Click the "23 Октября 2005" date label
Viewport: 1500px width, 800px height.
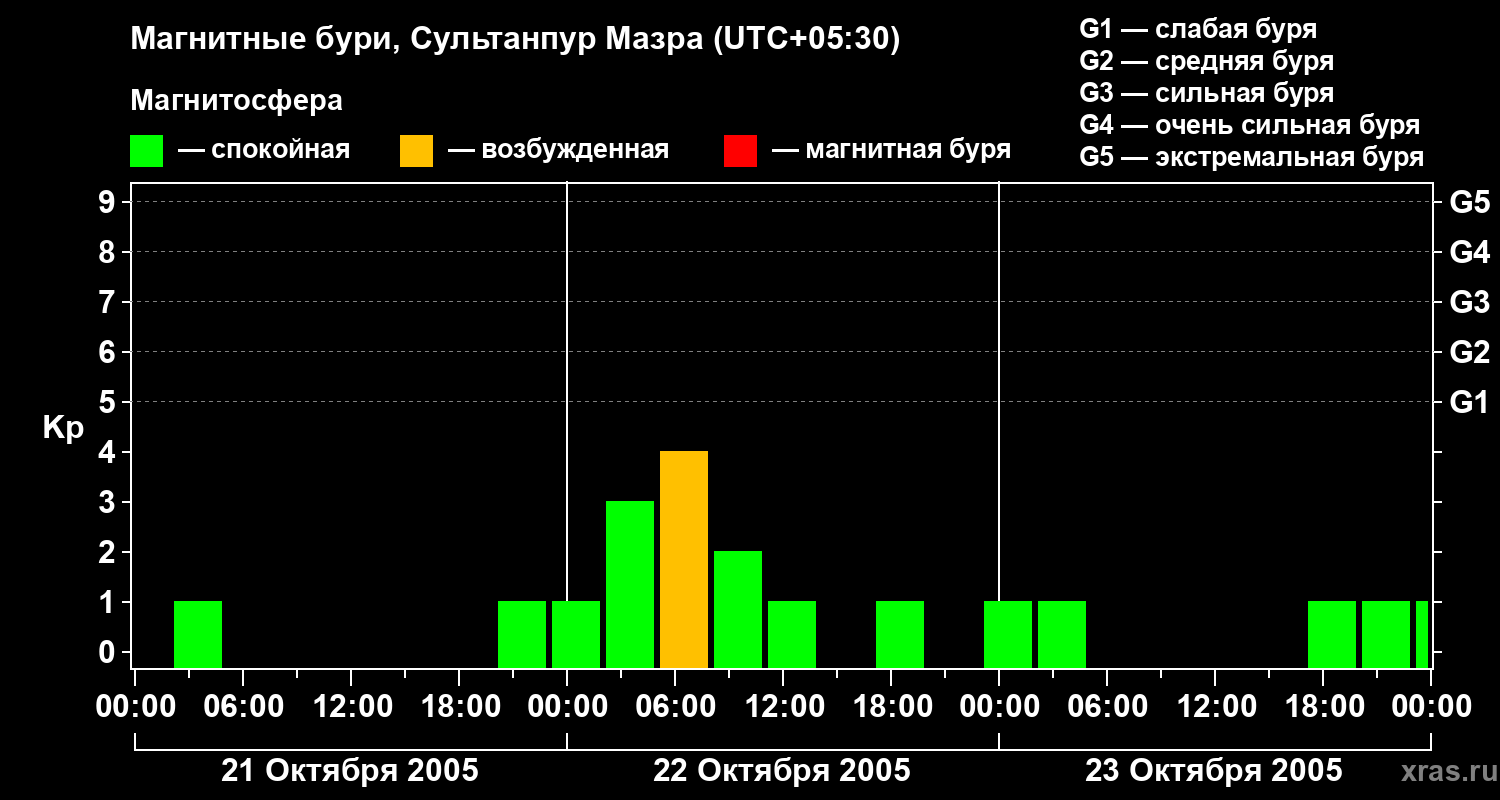pos(1214,771)
